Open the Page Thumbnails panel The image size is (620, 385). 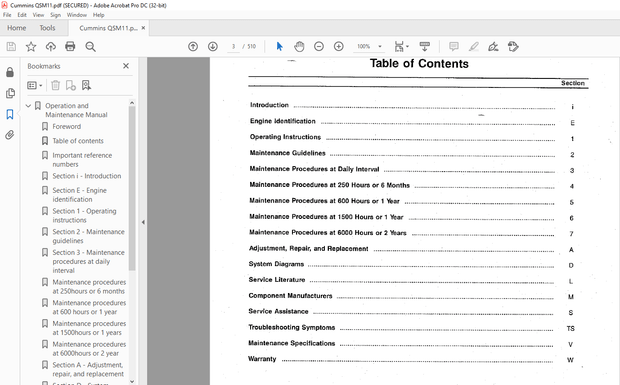(x=10, y=93)
